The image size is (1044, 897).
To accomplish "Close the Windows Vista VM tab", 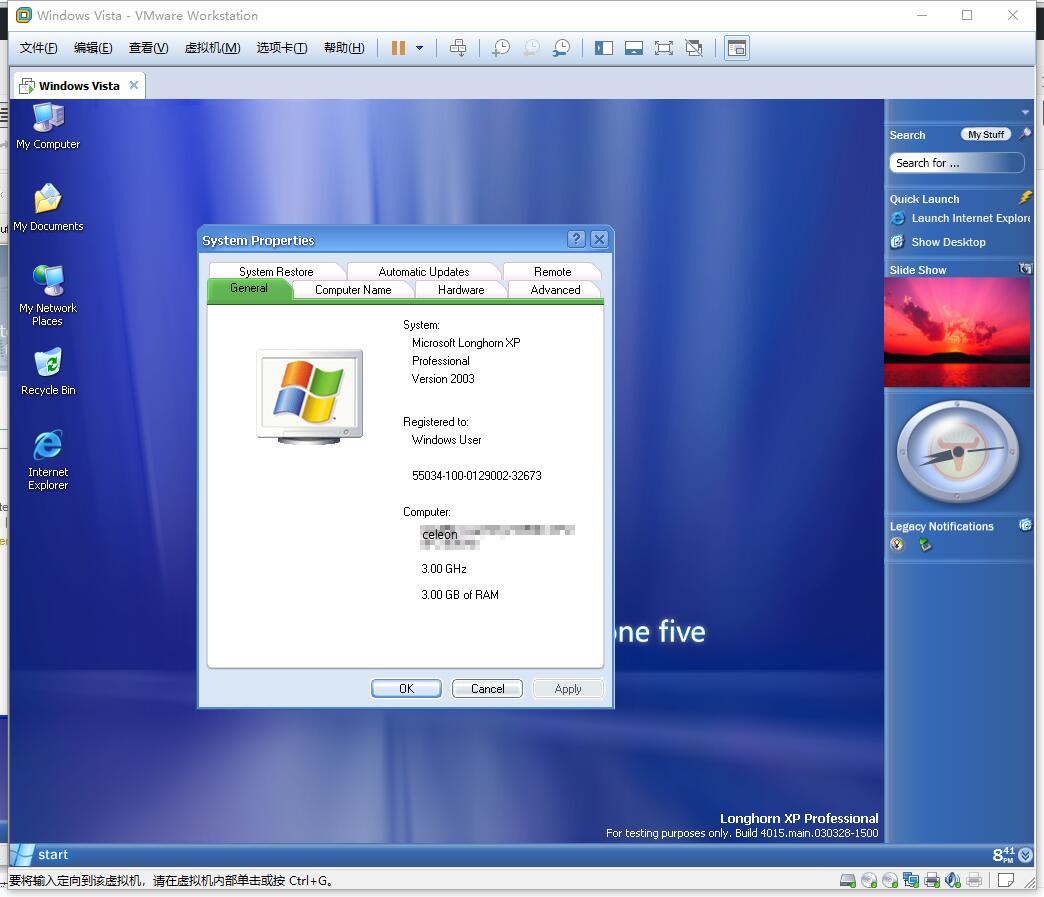I will pos(134,85).
